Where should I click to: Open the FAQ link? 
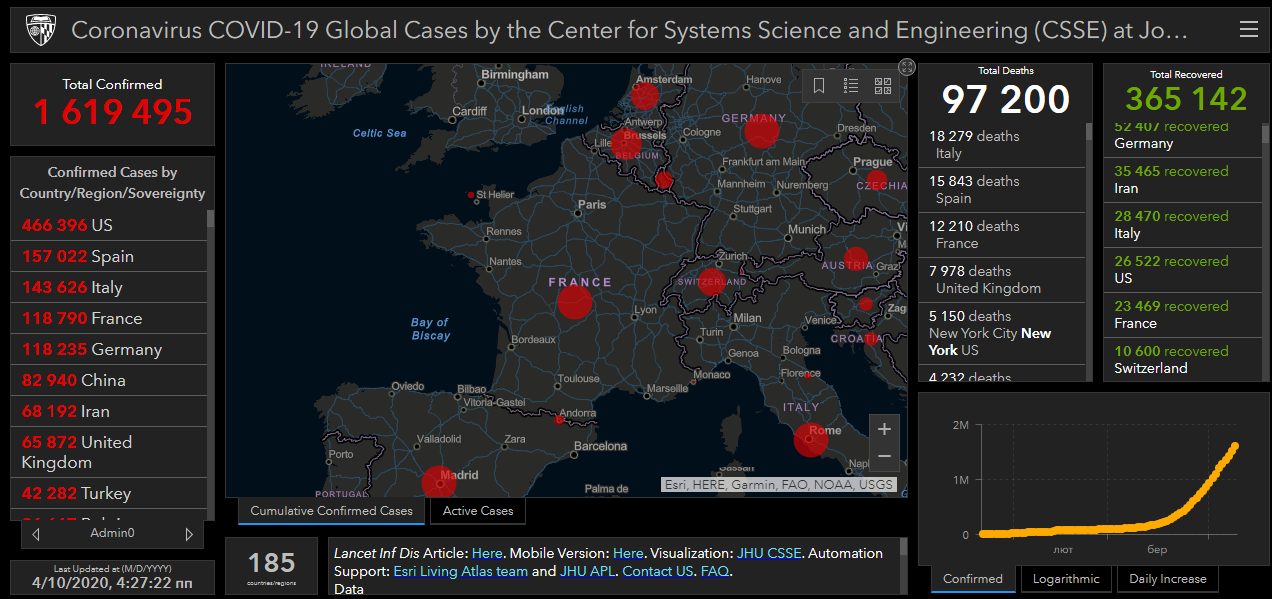[x=714, y=572]
